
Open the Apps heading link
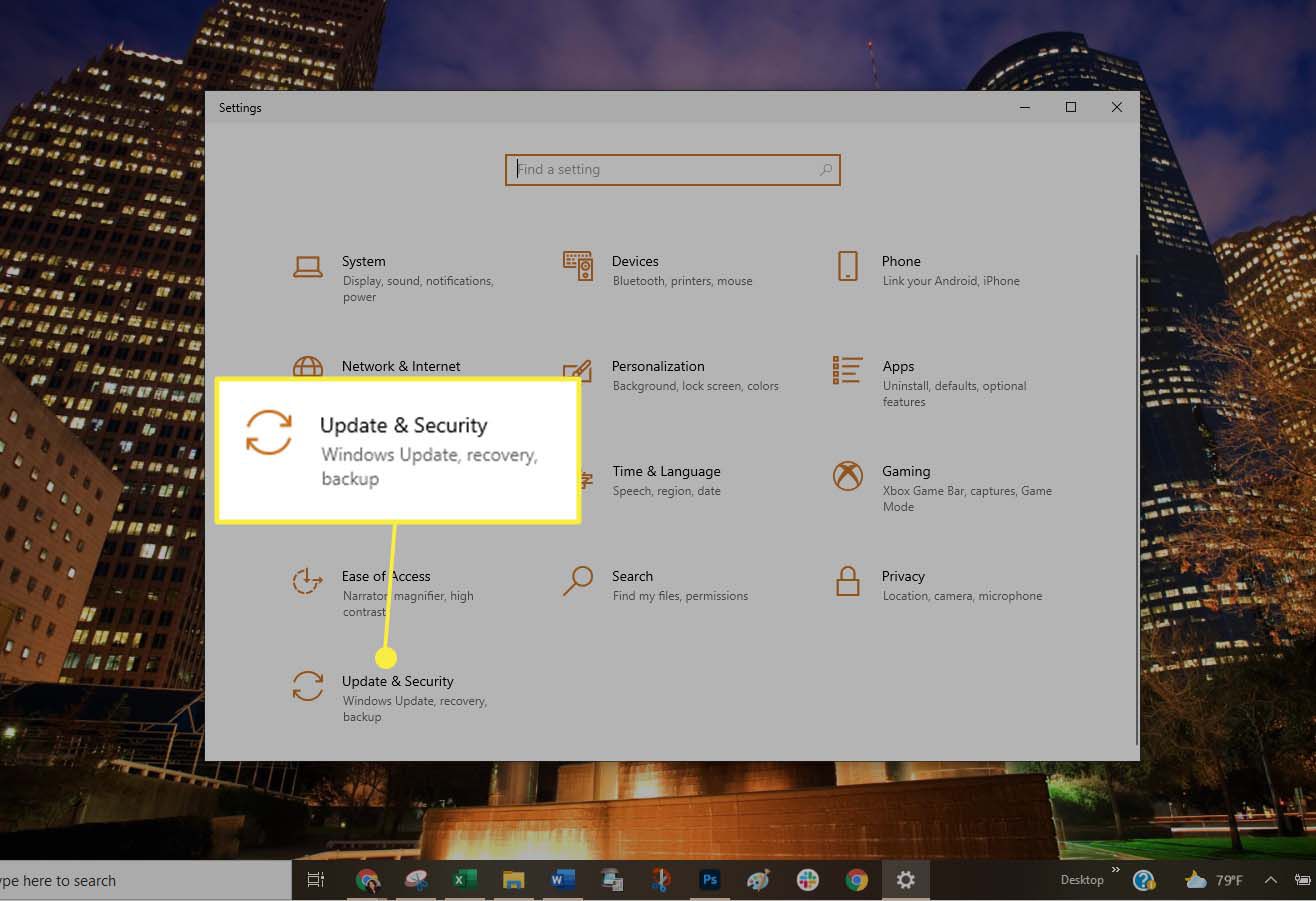click(x=899, y=366)
